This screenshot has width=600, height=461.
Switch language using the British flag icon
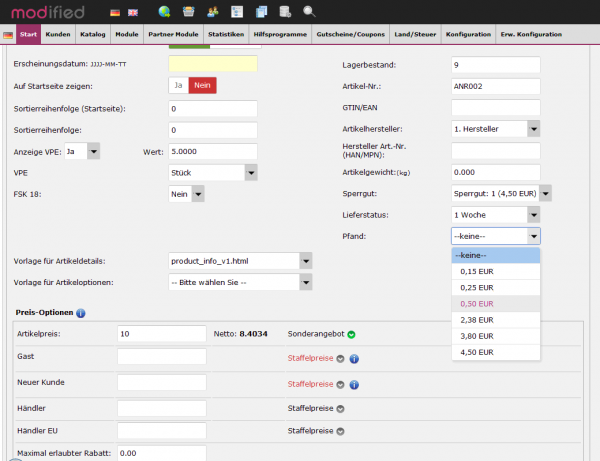(x=133, y=12)
